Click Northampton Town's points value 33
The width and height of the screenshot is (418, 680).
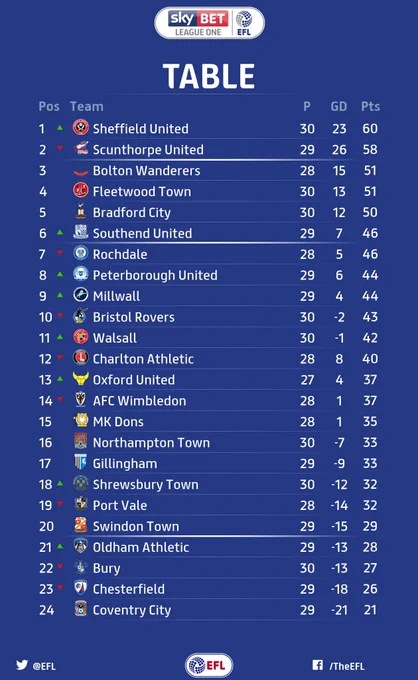(370, 442)
